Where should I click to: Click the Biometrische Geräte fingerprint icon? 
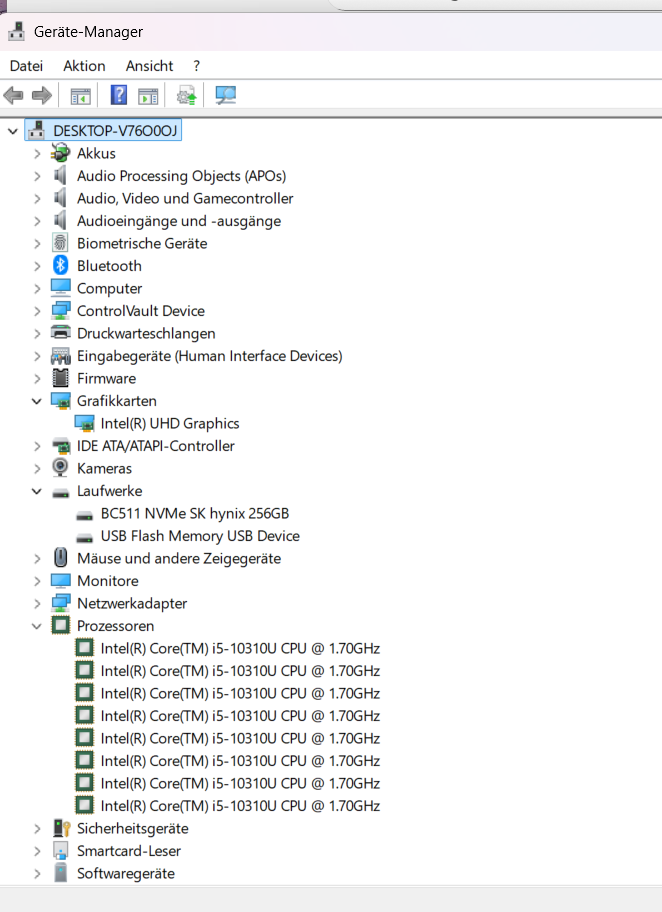click(60, 243)
